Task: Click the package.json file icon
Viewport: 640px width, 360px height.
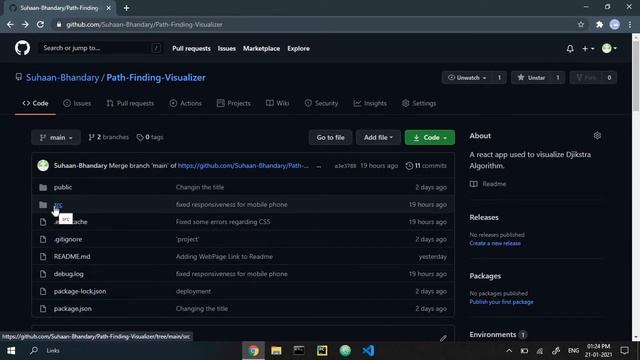Action: [x=43, y=309]
